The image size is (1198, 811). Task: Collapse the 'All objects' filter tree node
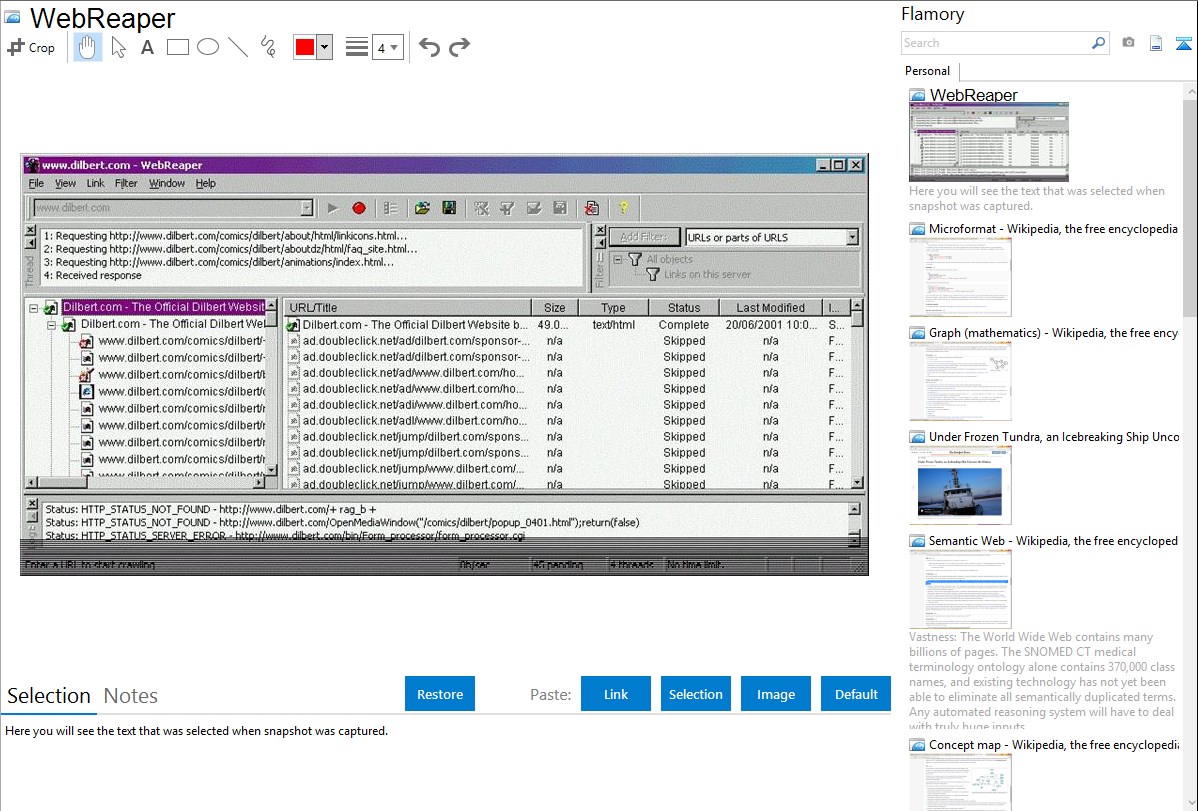click(618, 260)
